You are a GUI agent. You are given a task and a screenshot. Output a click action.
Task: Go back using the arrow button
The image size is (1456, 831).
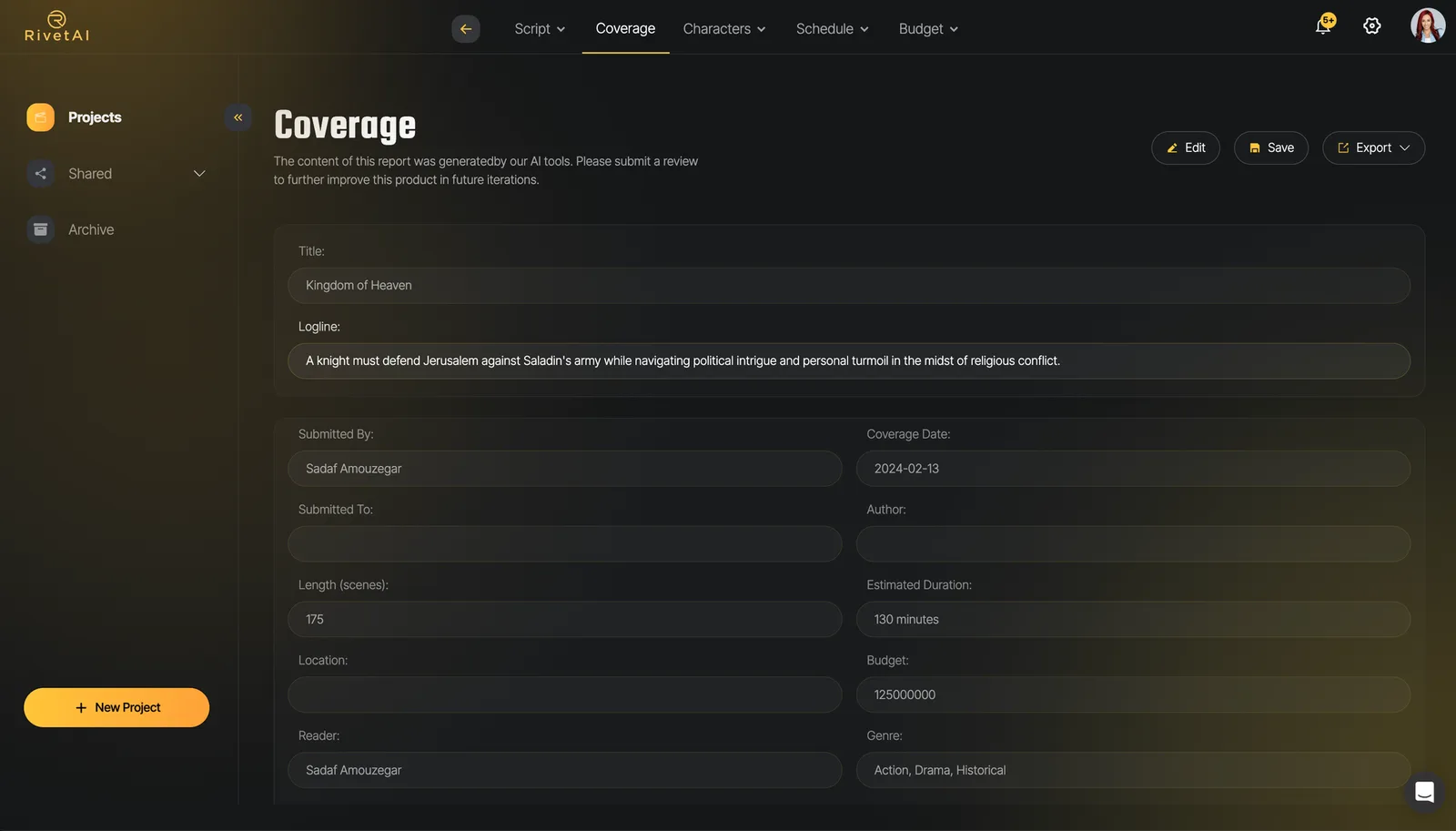coord(466,29)
